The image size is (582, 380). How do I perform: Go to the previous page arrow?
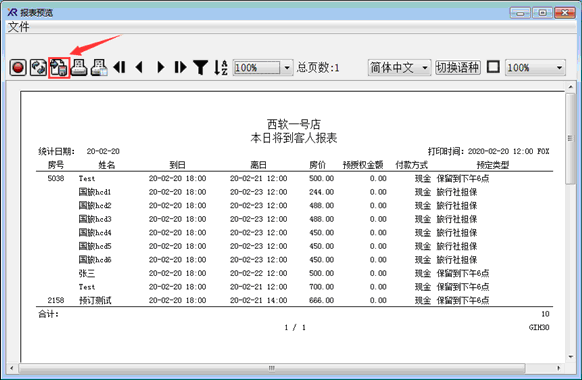140,68
